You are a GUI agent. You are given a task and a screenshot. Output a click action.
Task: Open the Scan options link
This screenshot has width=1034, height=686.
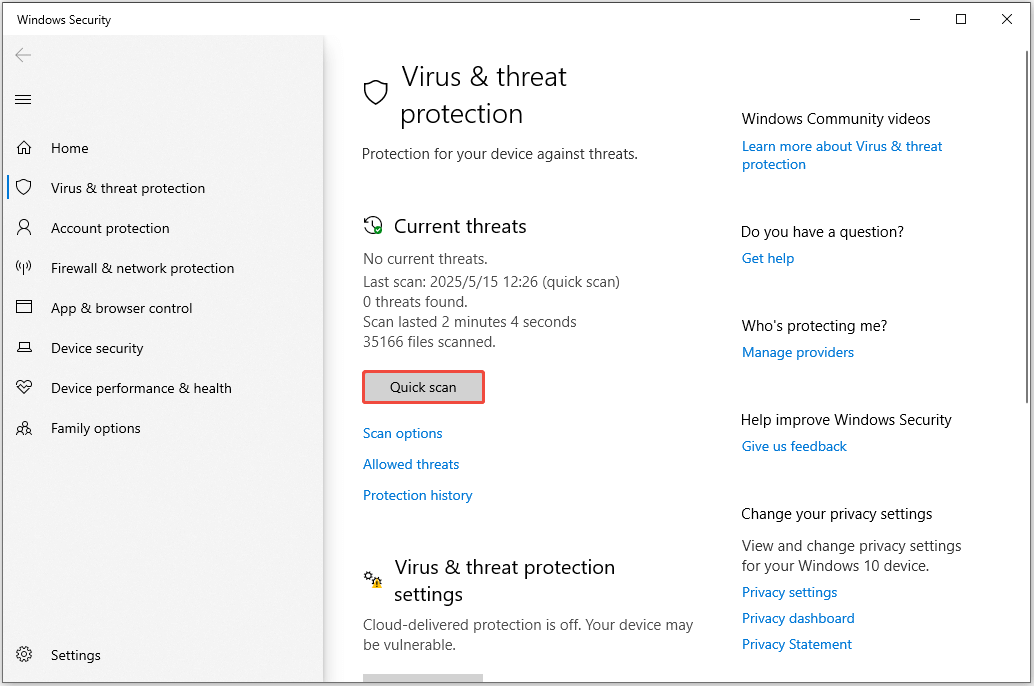pos(402,433)
